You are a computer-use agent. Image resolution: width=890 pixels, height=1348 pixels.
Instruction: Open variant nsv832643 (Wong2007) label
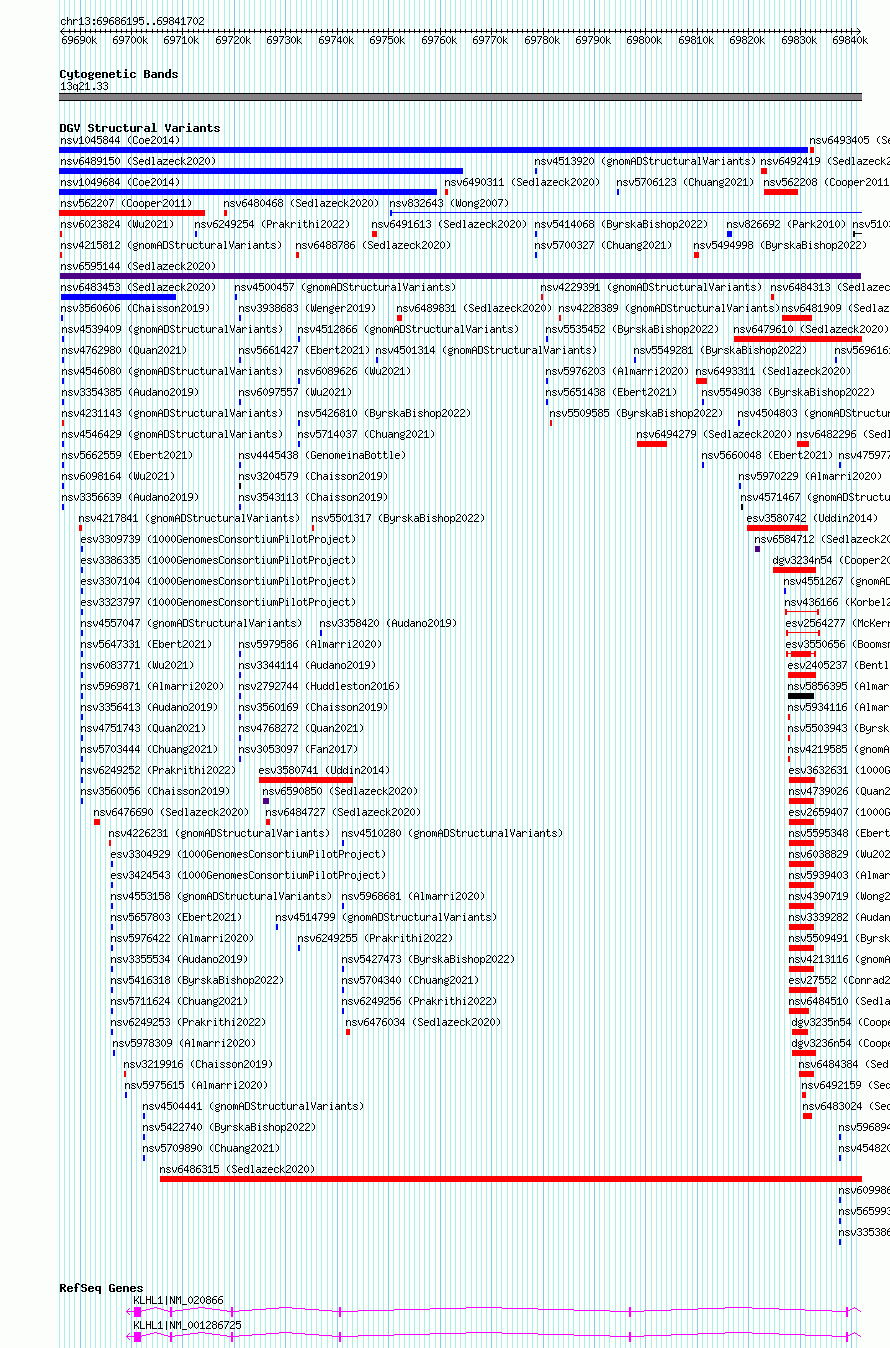point(449,203)
